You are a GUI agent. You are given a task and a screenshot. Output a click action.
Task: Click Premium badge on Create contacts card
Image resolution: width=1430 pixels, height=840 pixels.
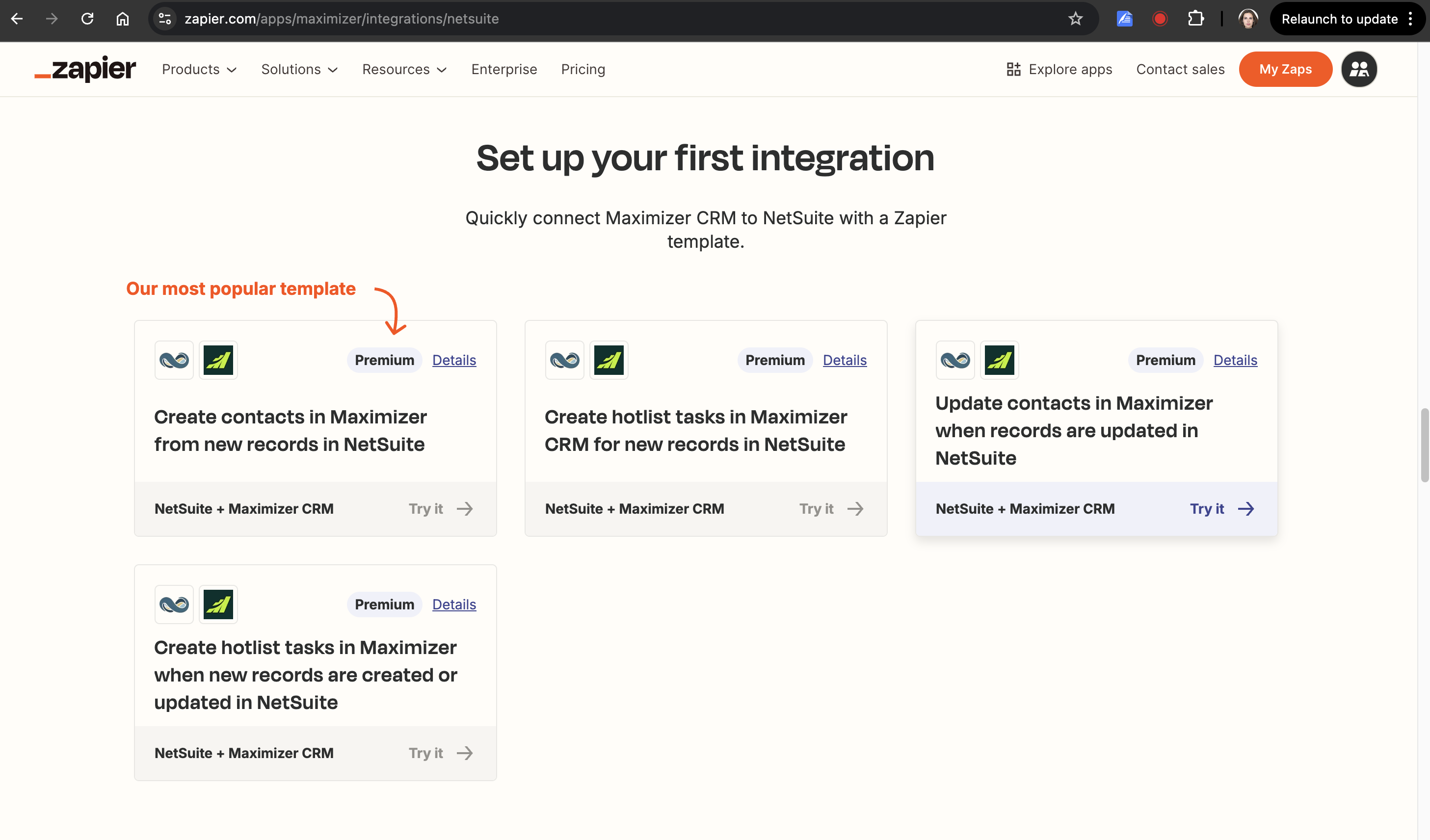(384, 360)
